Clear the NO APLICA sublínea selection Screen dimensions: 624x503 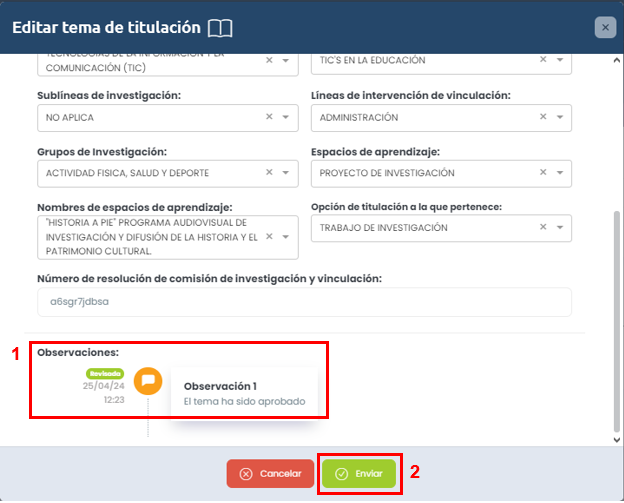[269, 117]
